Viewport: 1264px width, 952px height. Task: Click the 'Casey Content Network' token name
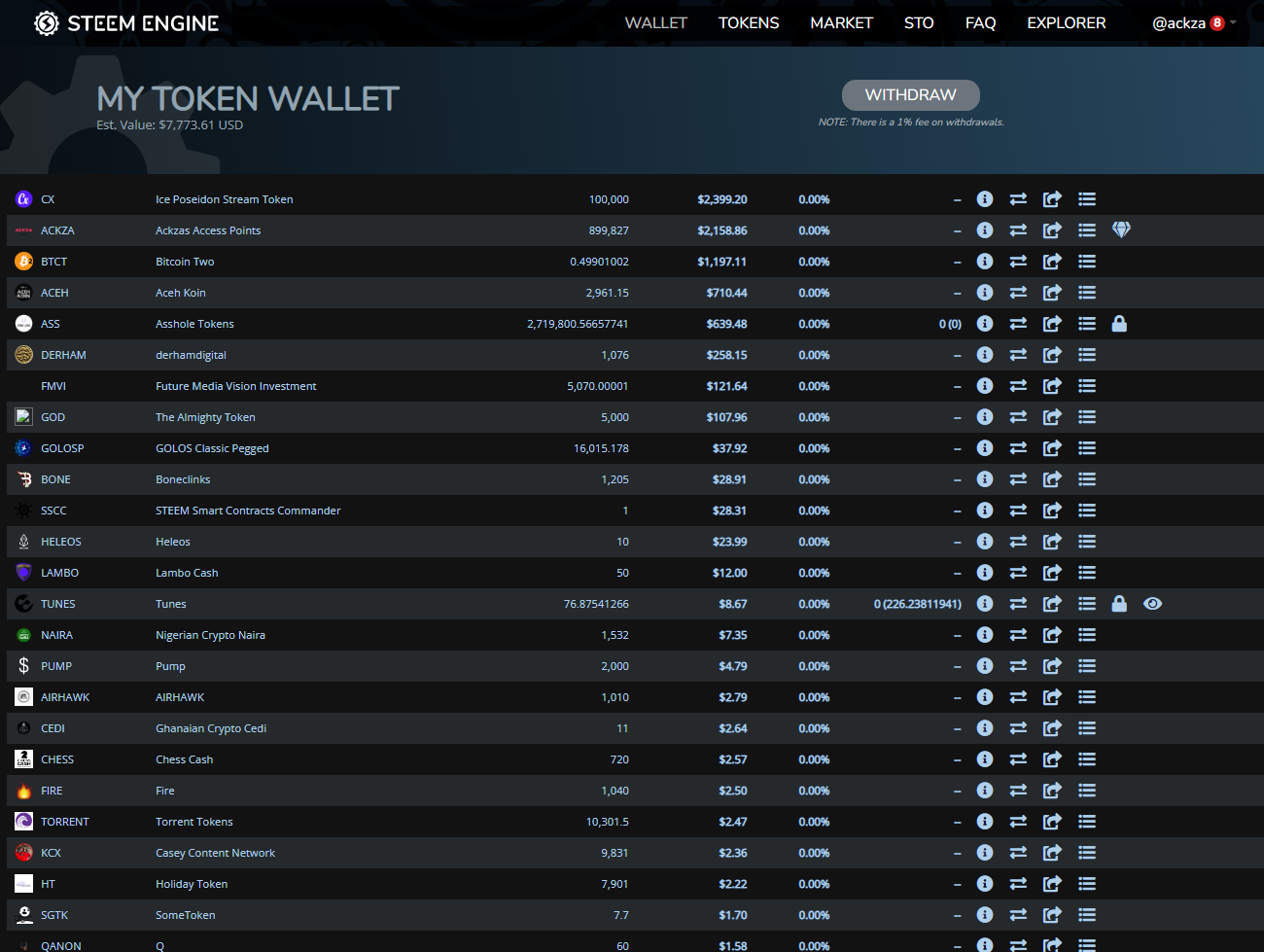click(x=215, y=853)
